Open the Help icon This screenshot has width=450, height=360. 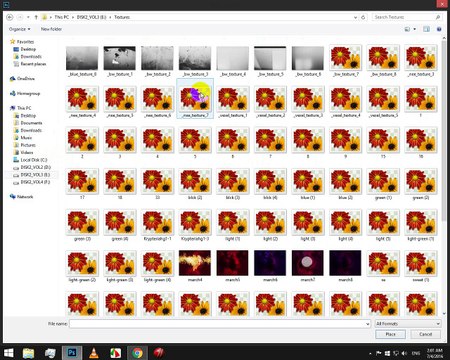tap(439, 29)
